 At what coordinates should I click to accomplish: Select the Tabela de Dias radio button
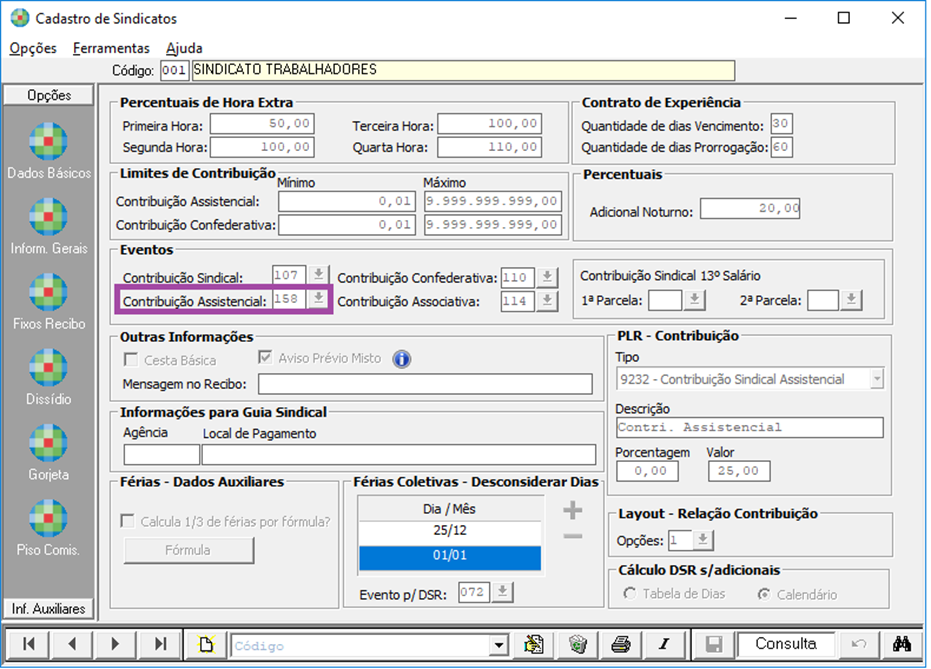pos(630,594)
